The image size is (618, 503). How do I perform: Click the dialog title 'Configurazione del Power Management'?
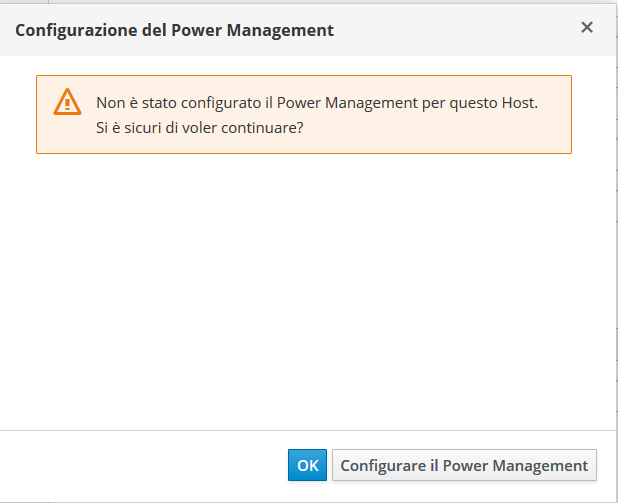click(174, 30)
